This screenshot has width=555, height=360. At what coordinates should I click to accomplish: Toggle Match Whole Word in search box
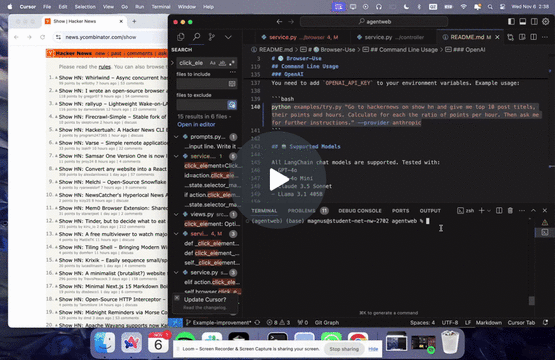222,63
